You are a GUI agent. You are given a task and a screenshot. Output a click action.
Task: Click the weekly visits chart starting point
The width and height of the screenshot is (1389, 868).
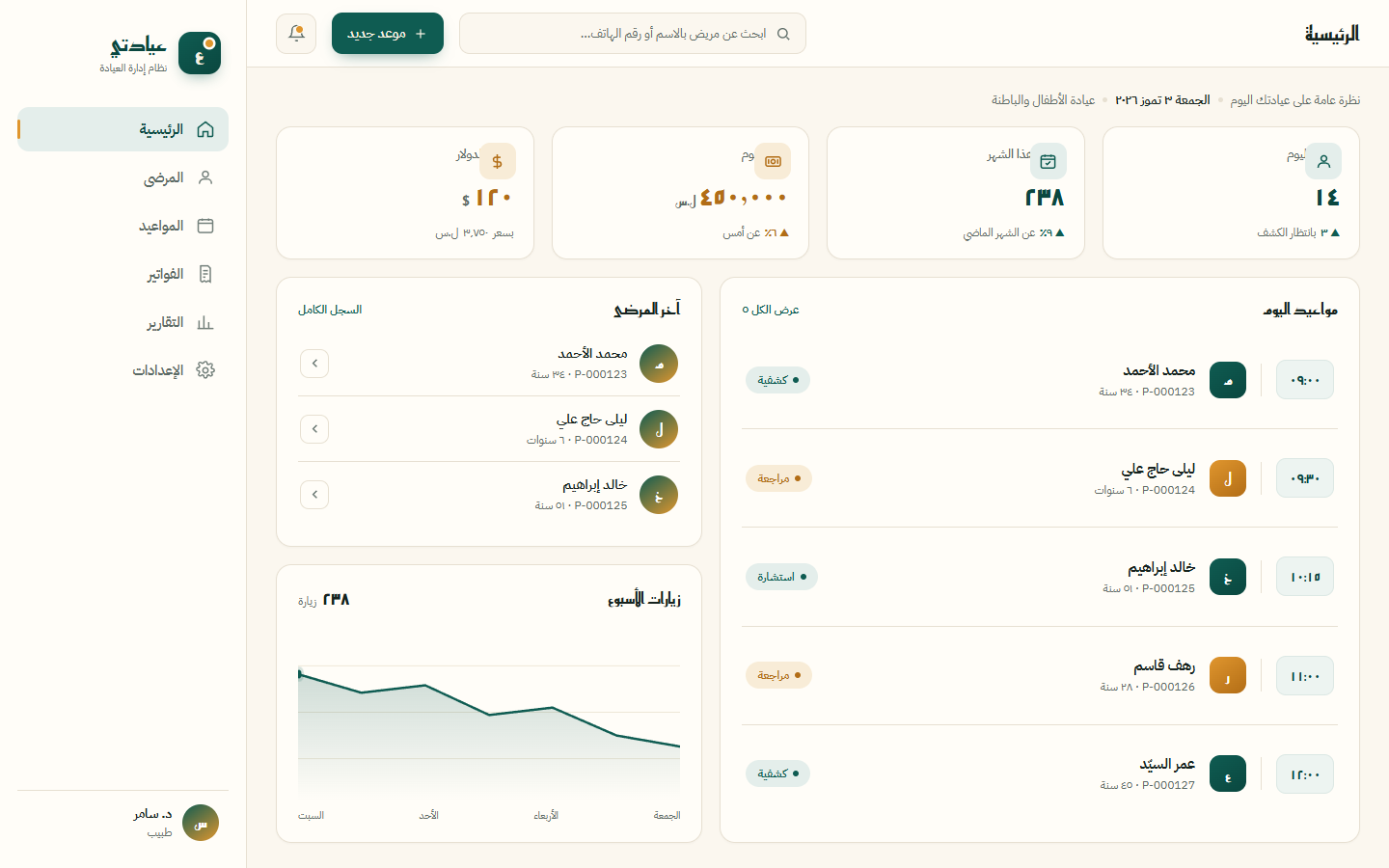(300, 674)
